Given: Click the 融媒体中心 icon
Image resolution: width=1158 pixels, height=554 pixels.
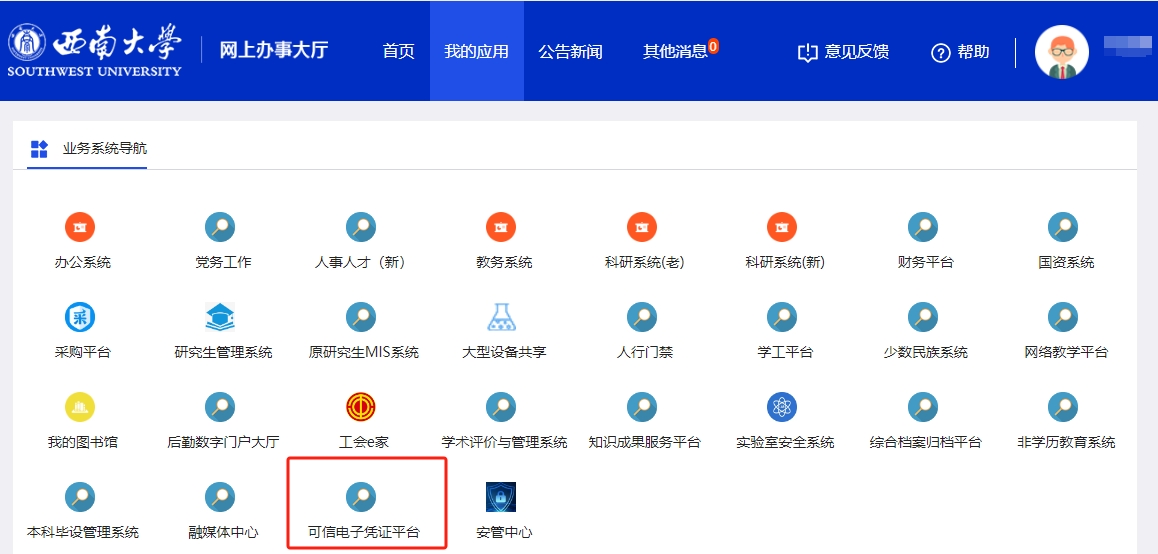Looking at the screenshot, I should pos(220,497).
